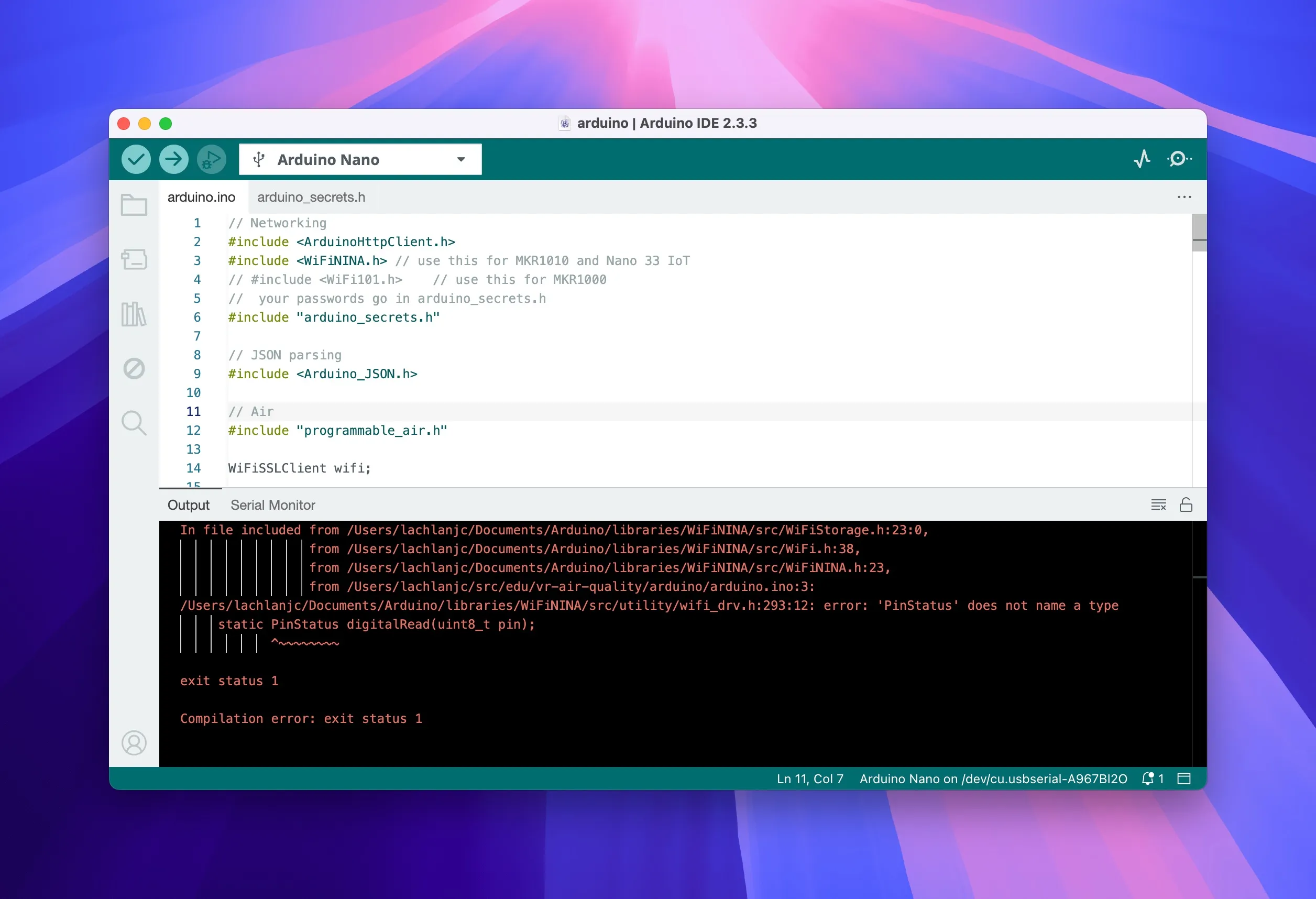Click the output line referencing WiFiNINA.h:23
The image size is (1316, 899).
pos(600,567)
